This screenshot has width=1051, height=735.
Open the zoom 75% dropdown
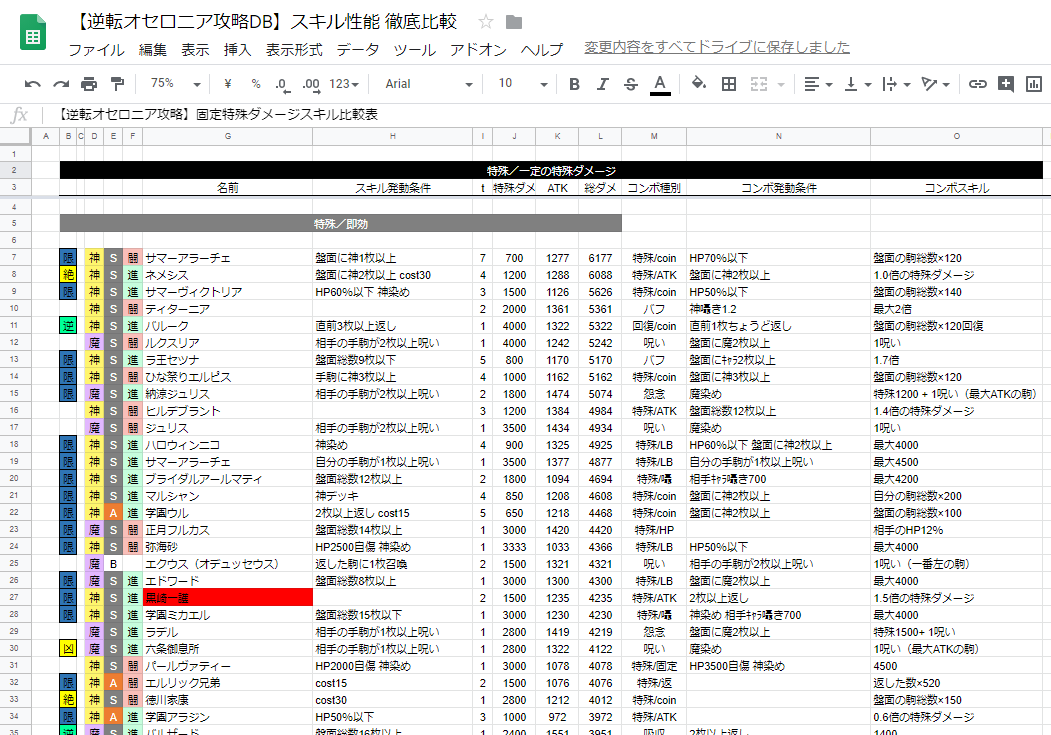(176, 84)
